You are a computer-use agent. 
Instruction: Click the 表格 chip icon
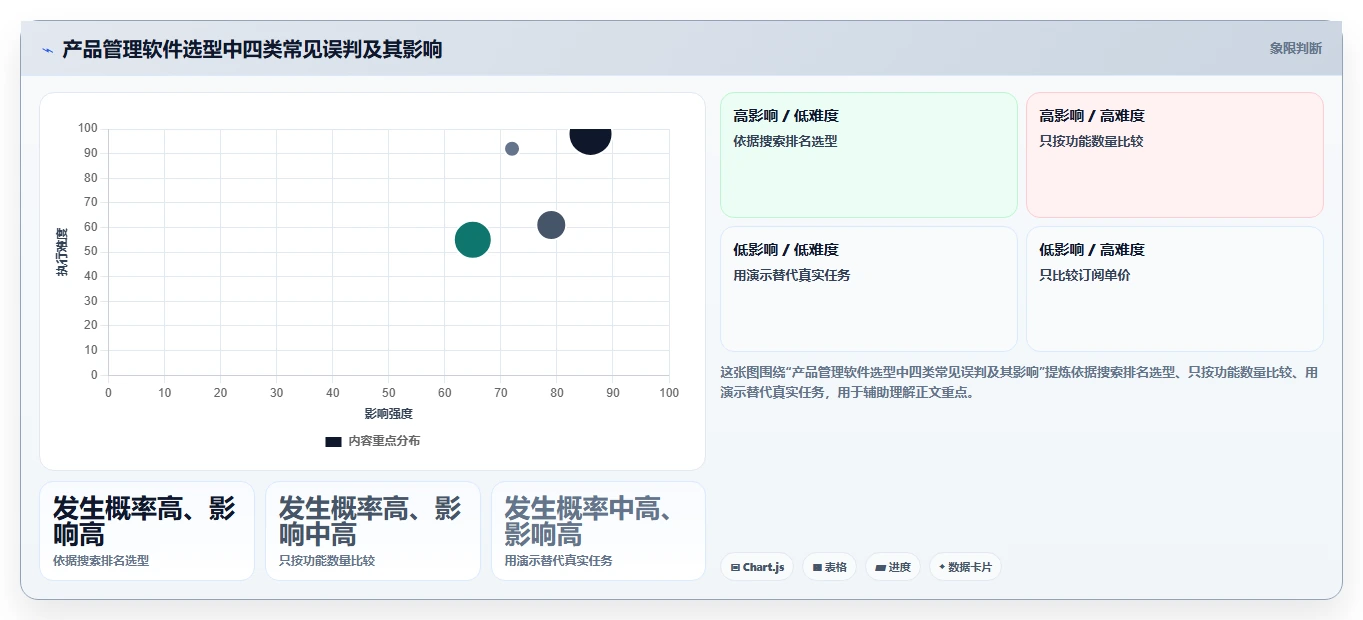point(817,567)
